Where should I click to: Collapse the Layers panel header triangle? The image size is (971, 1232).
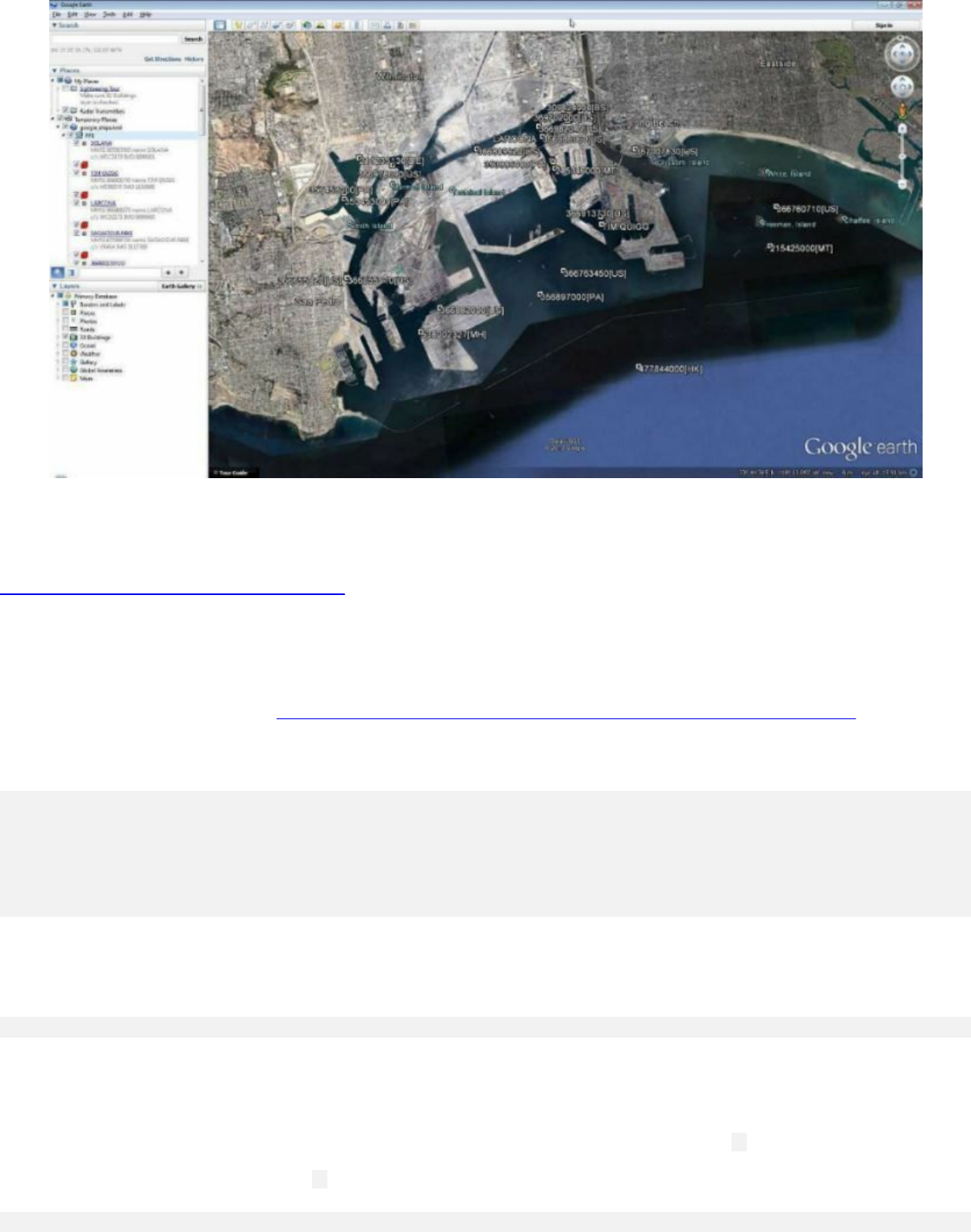click(x=54, y=286)
